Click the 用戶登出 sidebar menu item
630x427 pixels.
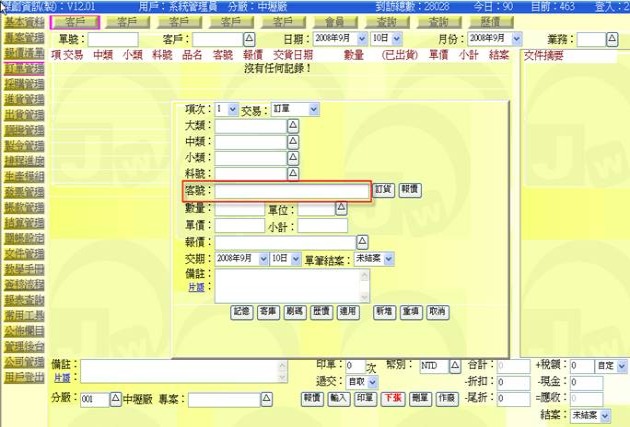(x=22, y=377)
